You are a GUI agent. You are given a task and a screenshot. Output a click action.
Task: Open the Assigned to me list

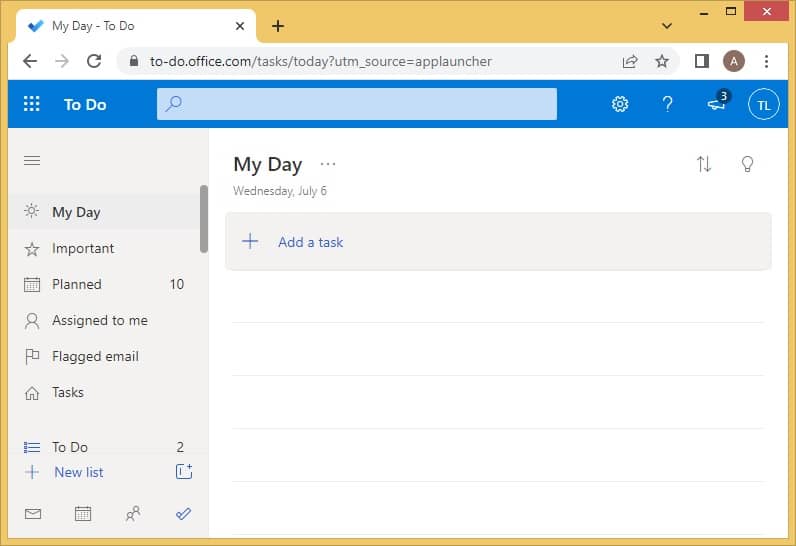pos(104,320)
